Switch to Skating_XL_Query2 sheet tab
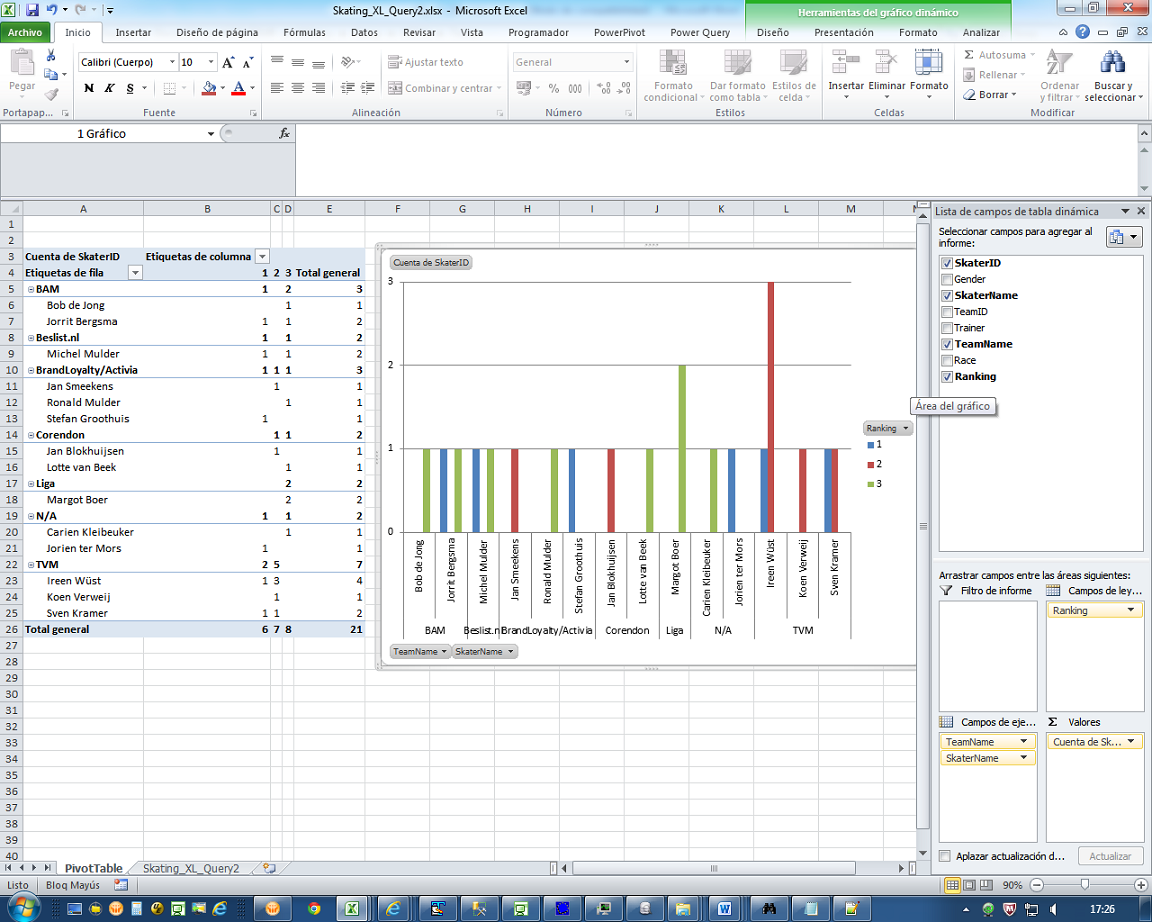The image size is (1152, 922). [x=191, y=868]
